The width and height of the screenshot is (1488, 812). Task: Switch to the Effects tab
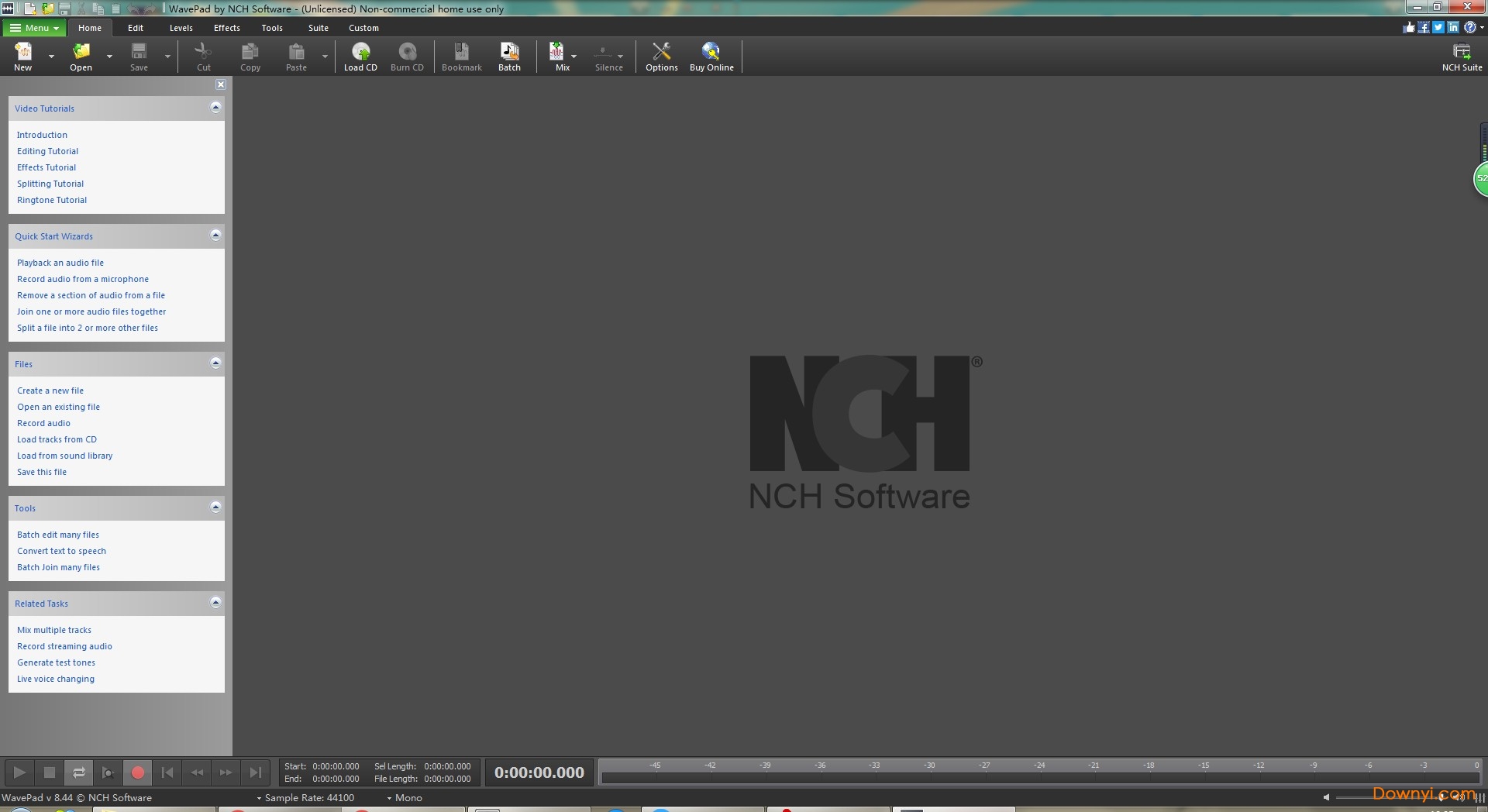point(226,28)
